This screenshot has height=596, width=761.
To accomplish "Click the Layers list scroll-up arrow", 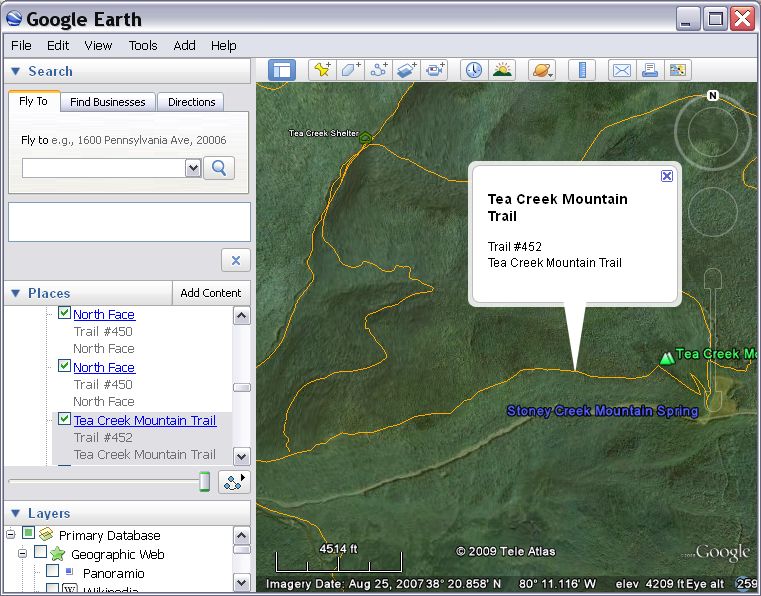I will click(x=242, y=536).
